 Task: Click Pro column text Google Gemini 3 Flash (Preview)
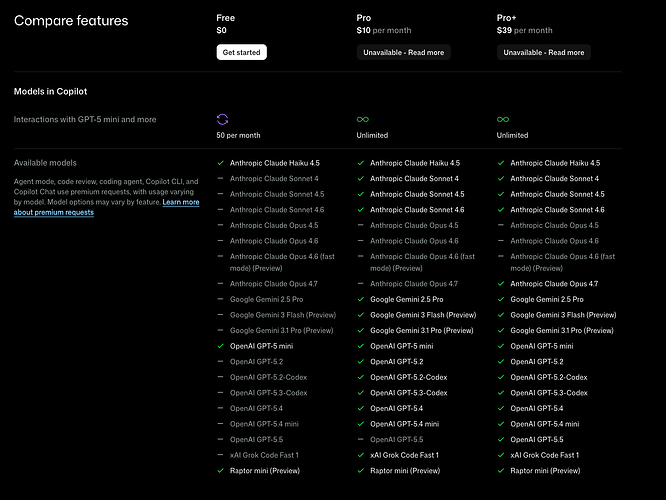423,315
